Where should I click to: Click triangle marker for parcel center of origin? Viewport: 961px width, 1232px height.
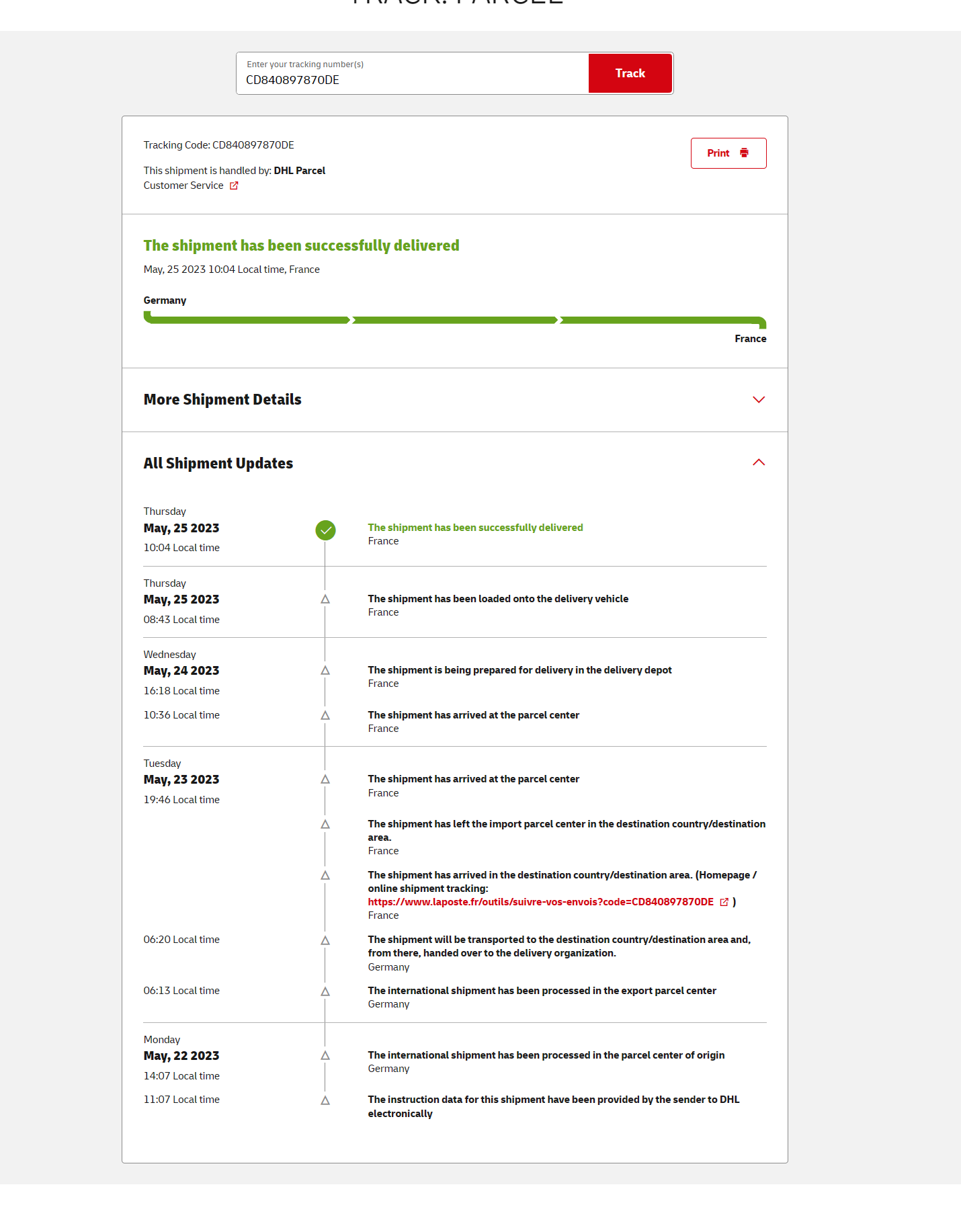point(325,1055)
